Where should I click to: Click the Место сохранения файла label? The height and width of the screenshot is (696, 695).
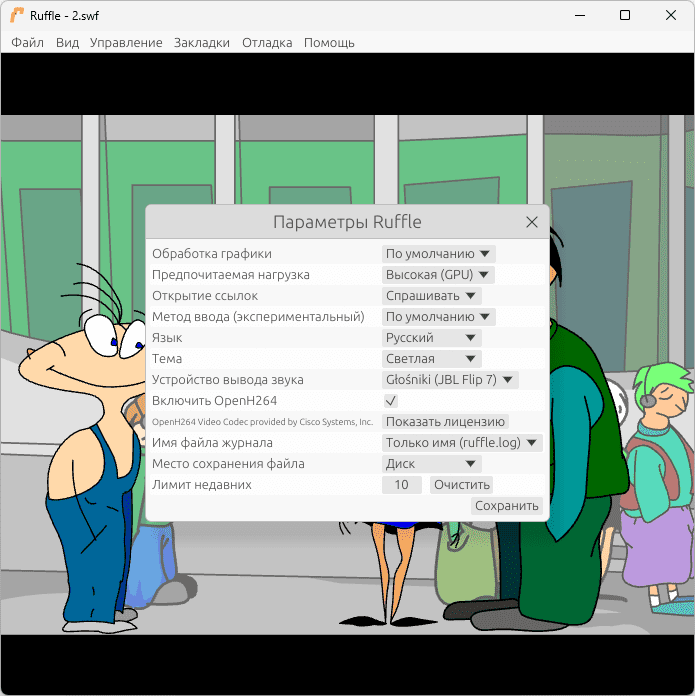tap(228, 464)
